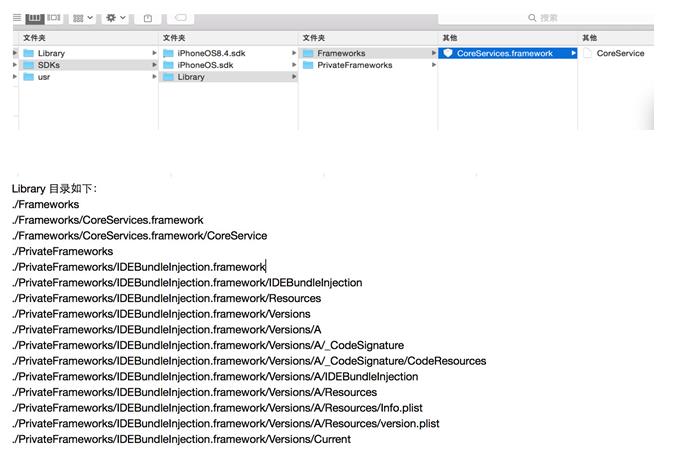Switch to list view icon
The height and width of the screenshot is (450, 675).
click(x=19, y=18)
